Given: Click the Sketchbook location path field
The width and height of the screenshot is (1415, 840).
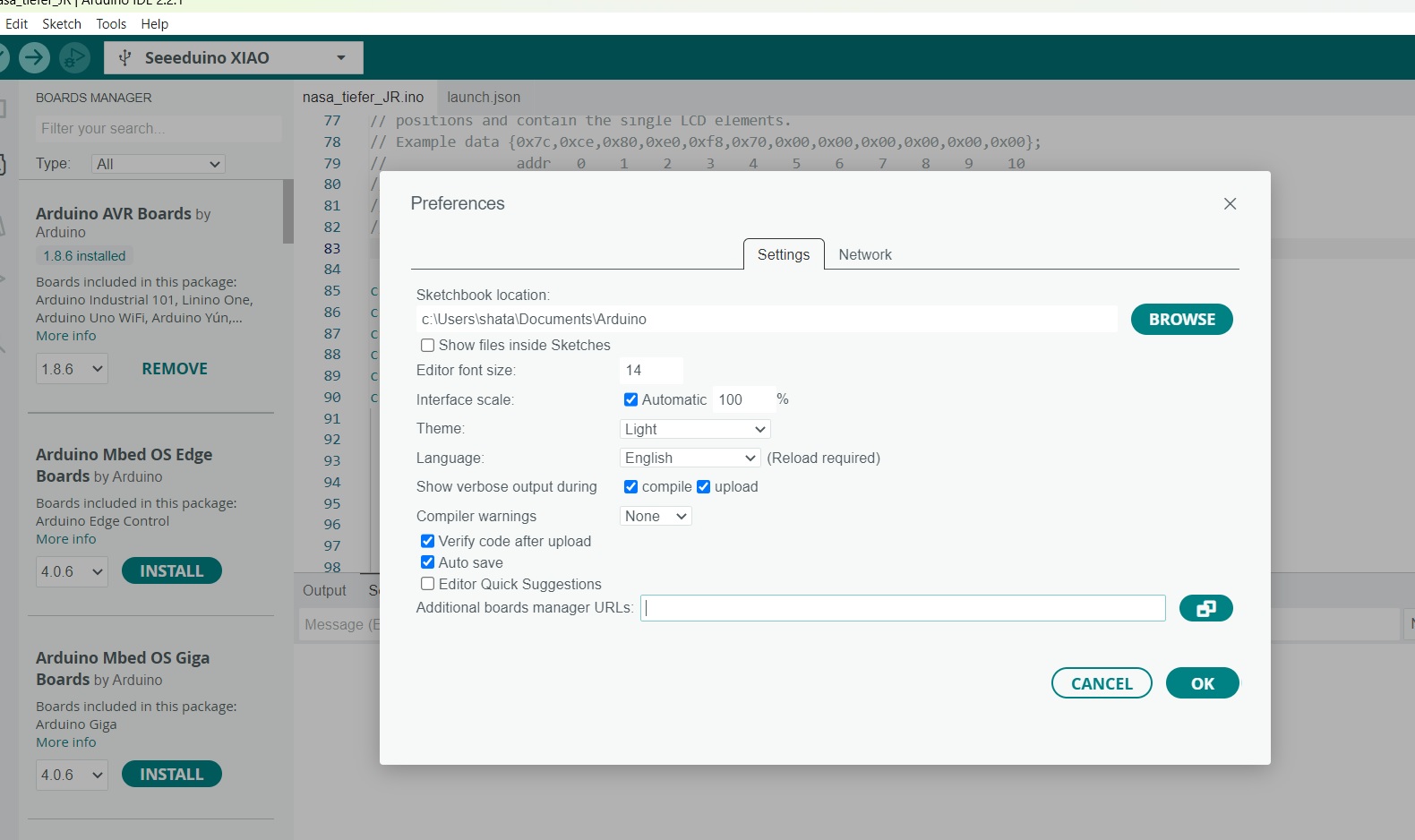Looking at the screenshot, I should tap(767, 319).
